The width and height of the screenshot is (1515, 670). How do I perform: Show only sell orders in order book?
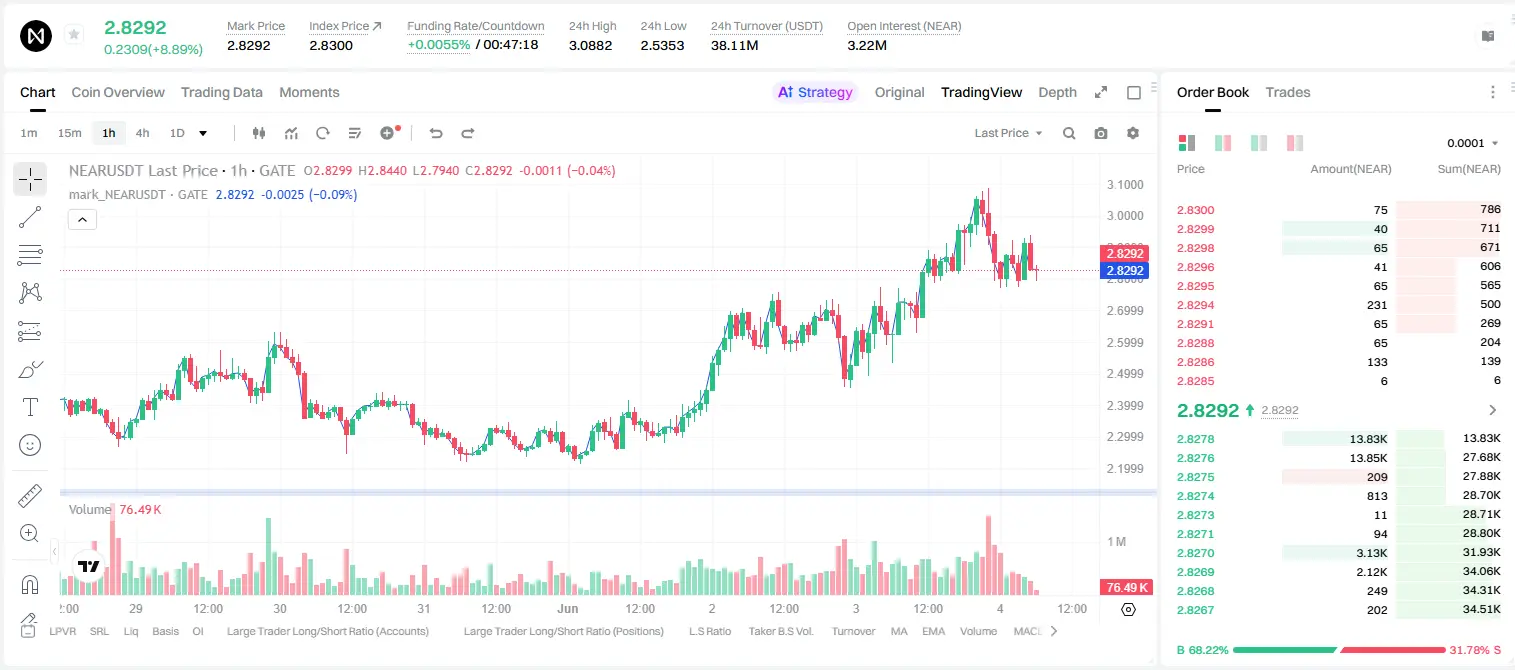tap(1295, 143)
